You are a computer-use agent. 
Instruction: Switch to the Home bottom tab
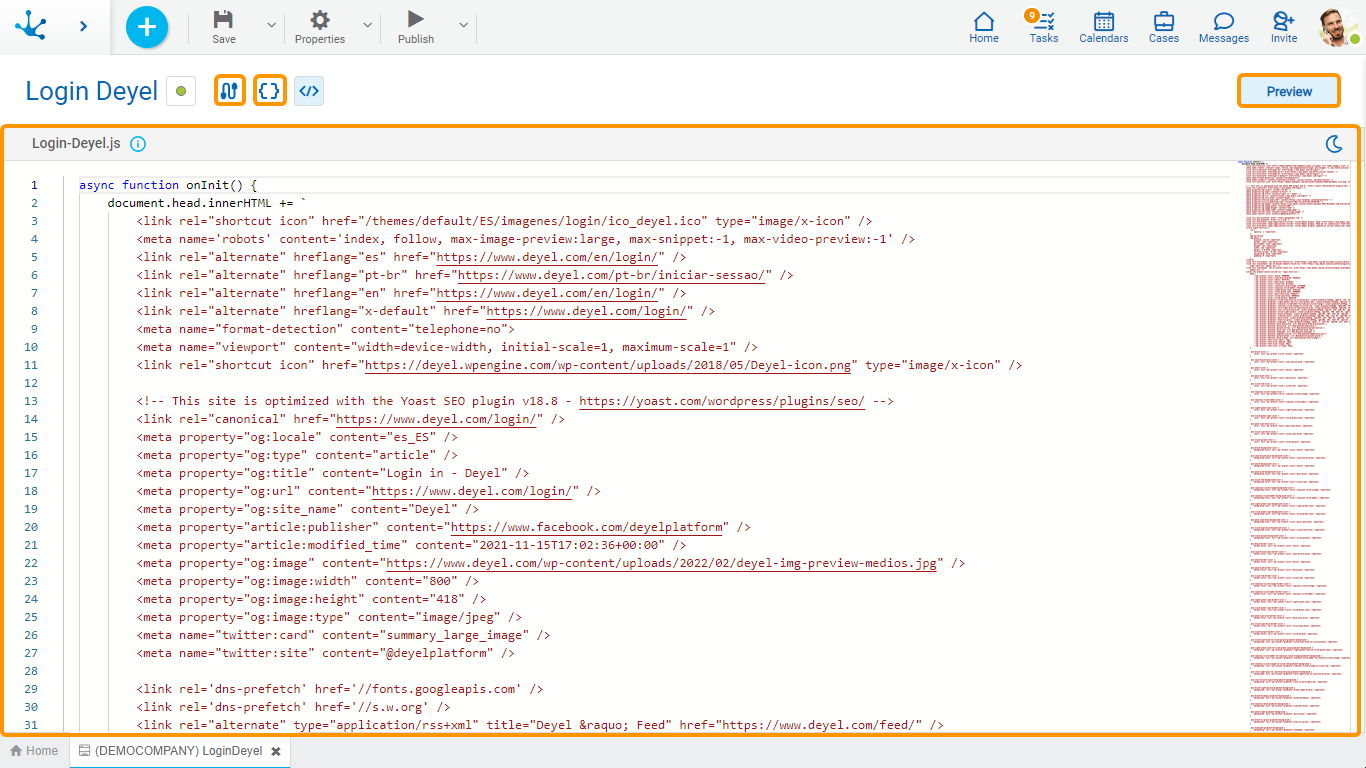(x=34, y=751)
